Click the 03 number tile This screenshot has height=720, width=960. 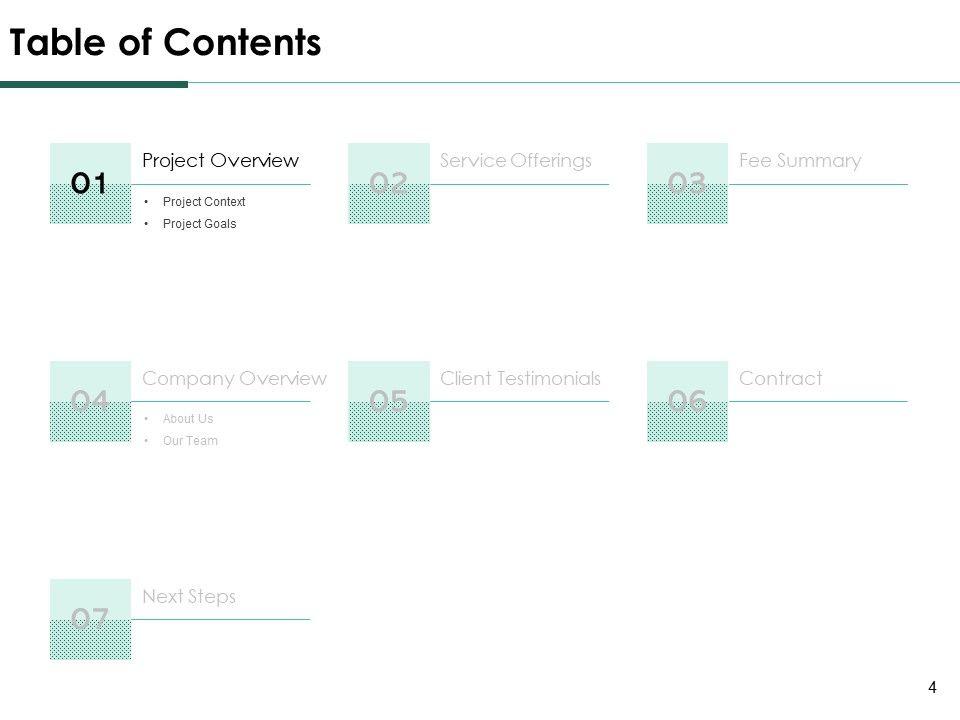(x=687, y=183)
